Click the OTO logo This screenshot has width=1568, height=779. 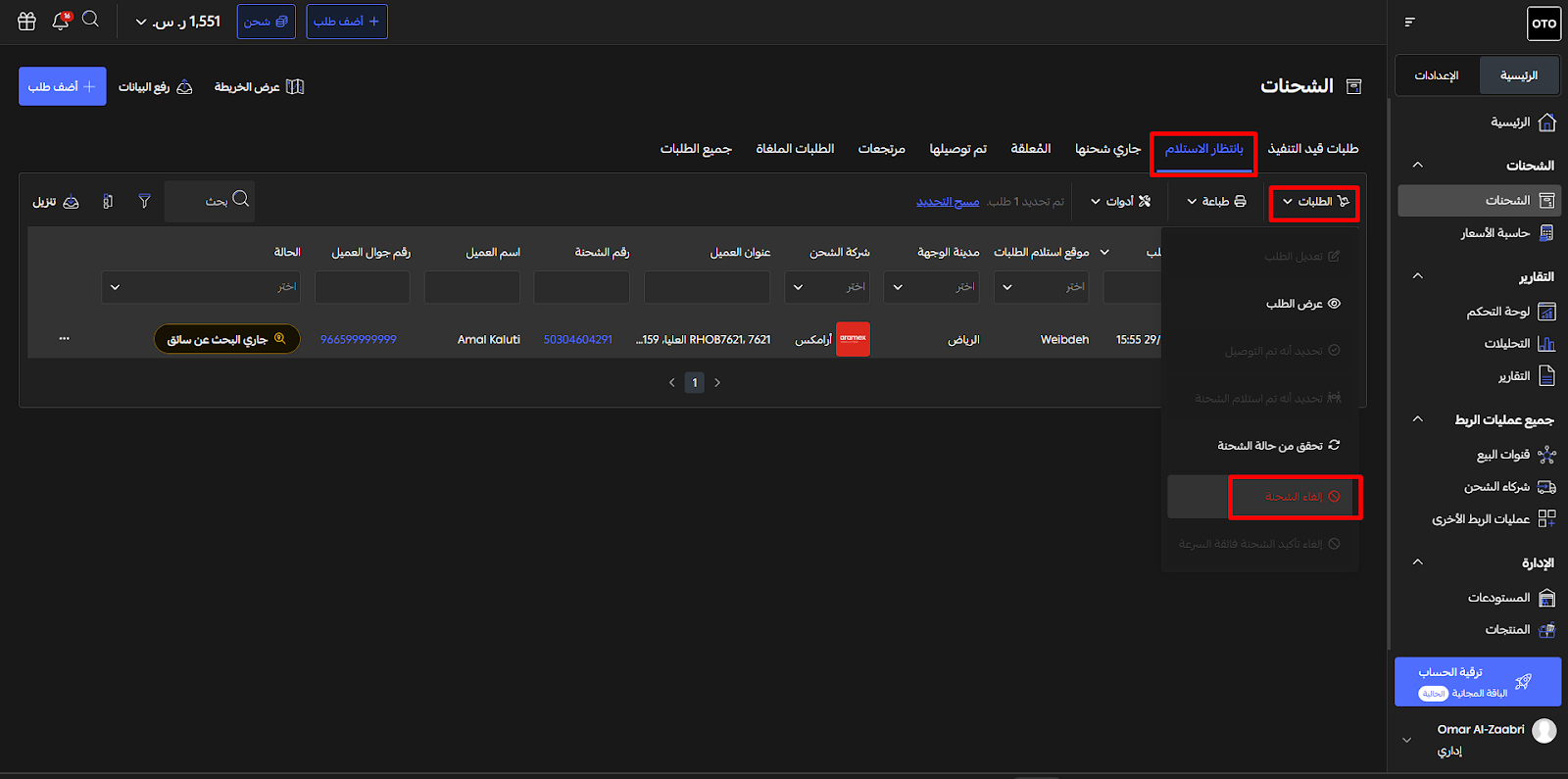pos(1543,24)
